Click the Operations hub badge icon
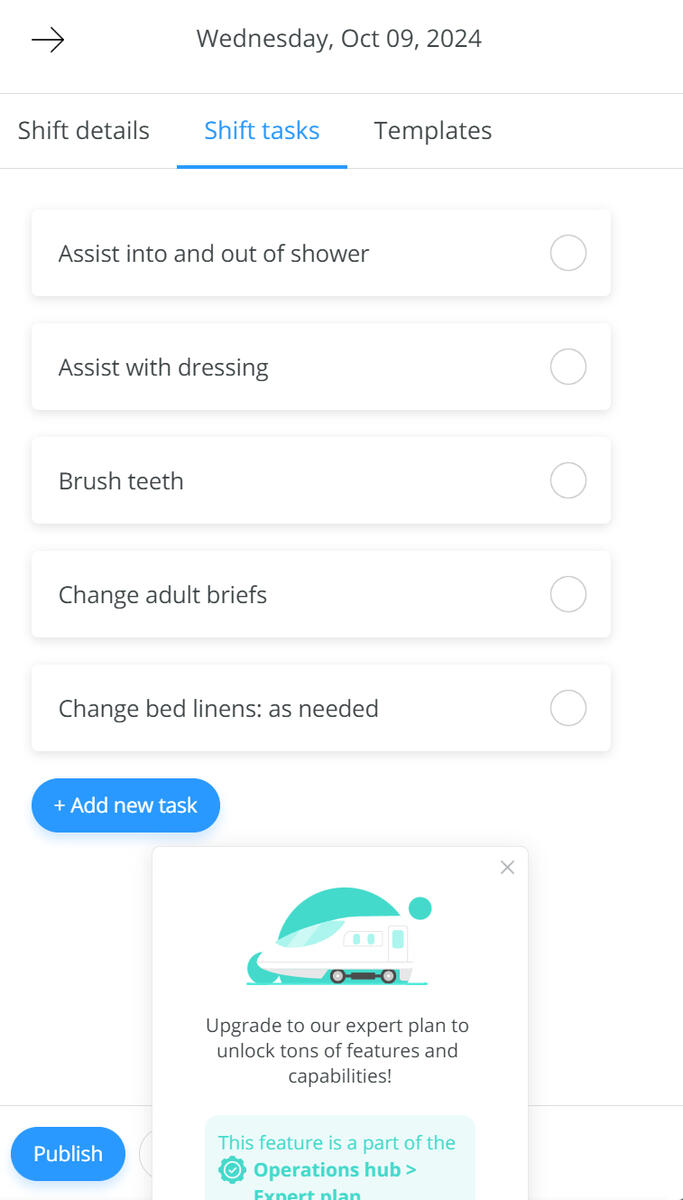The width and height of the screenshot is (683, 1200). pos(231,1169)
